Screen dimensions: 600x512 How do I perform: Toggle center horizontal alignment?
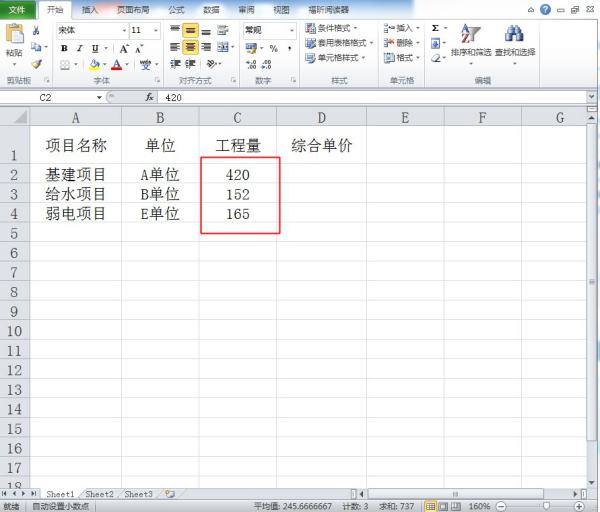tap(190, 47)
